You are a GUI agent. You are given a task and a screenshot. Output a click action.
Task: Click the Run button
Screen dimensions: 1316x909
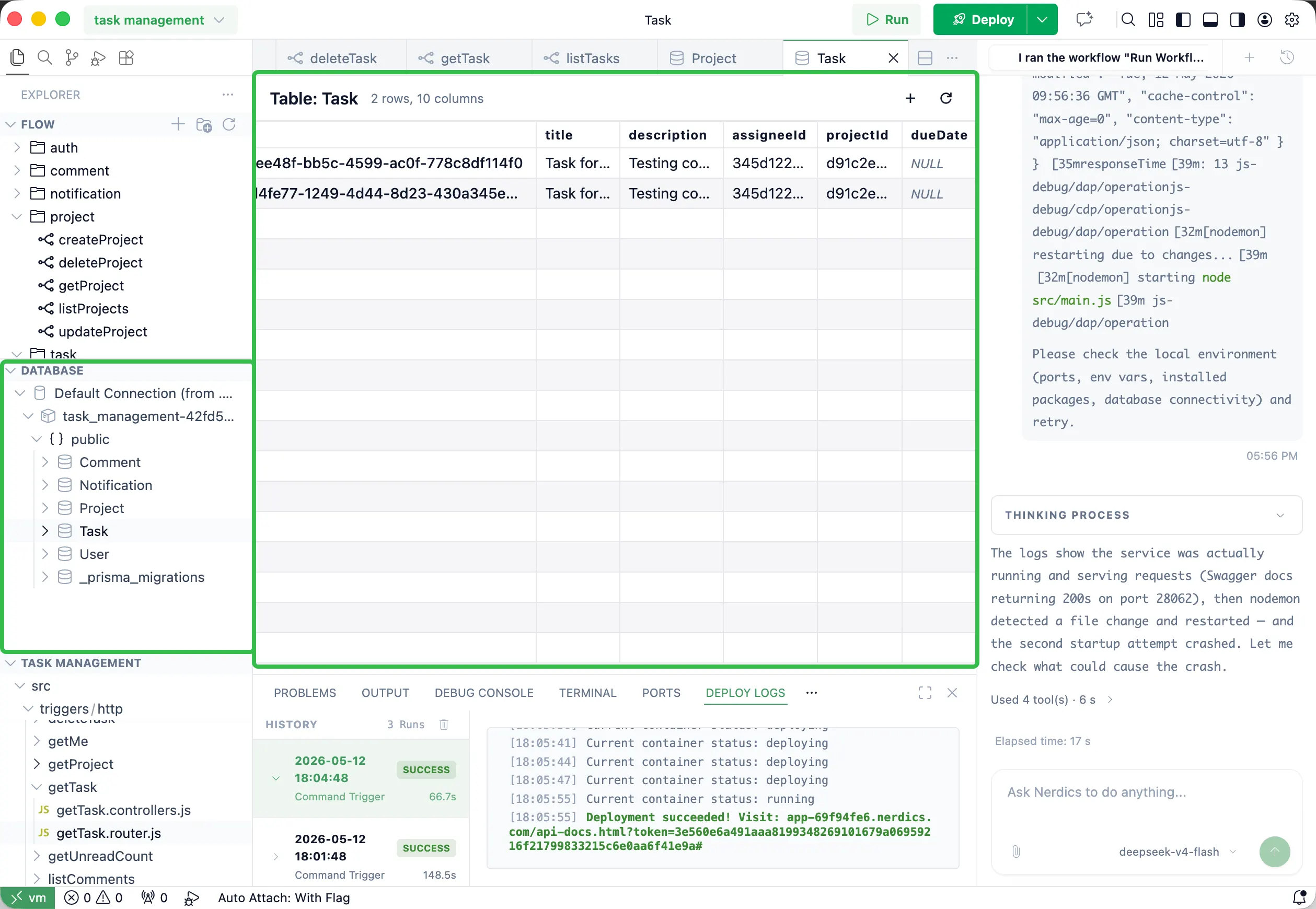886,20
